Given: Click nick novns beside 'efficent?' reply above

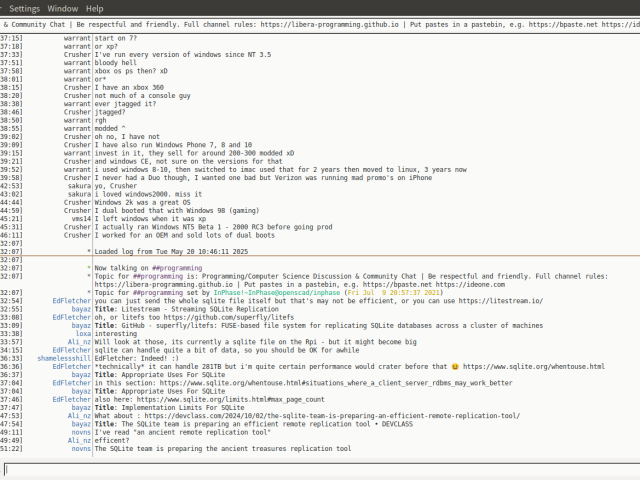Looking at the screenshot, I should 81,432.
